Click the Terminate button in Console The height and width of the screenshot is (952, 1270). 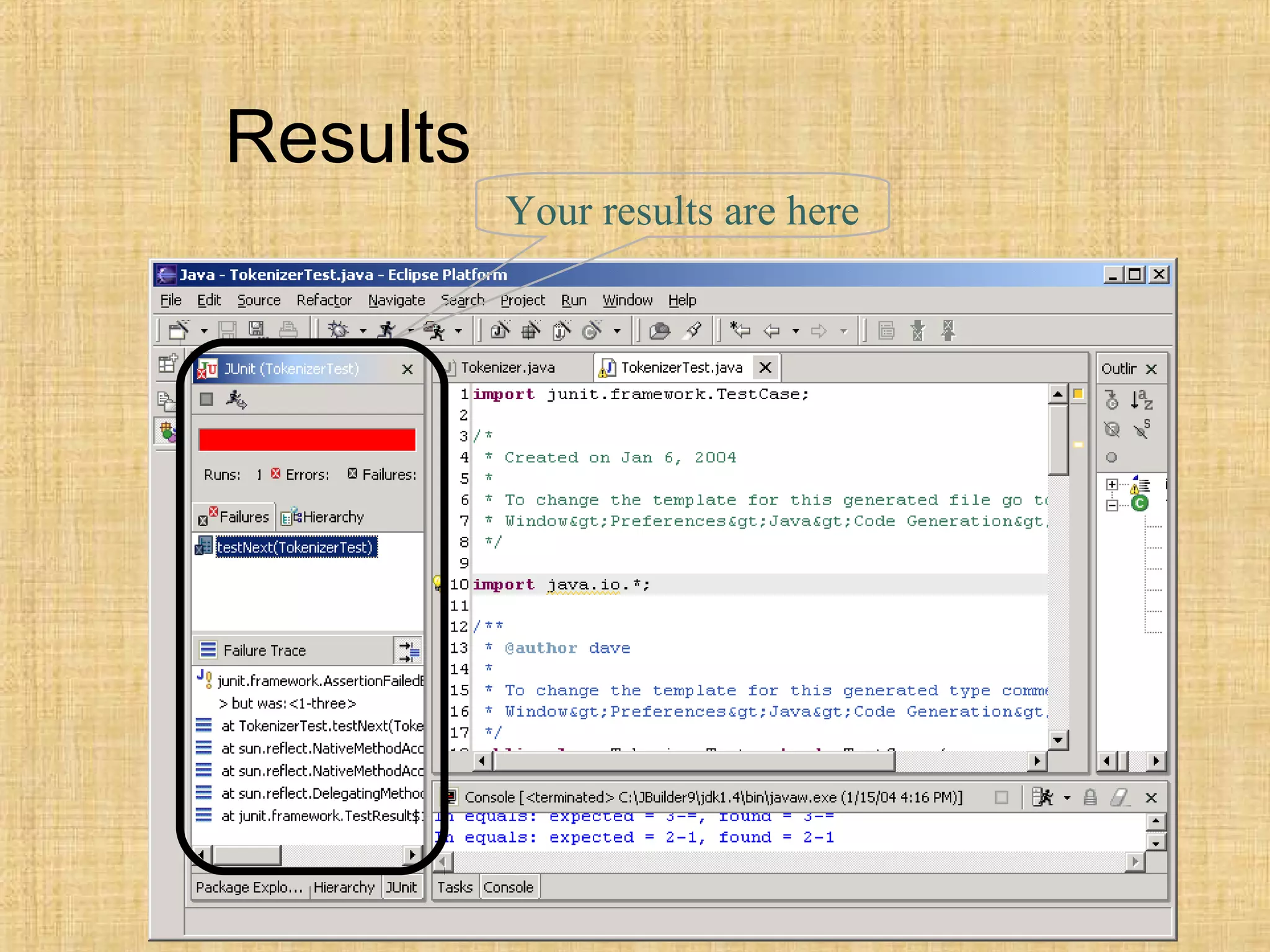click(1001, 798)
